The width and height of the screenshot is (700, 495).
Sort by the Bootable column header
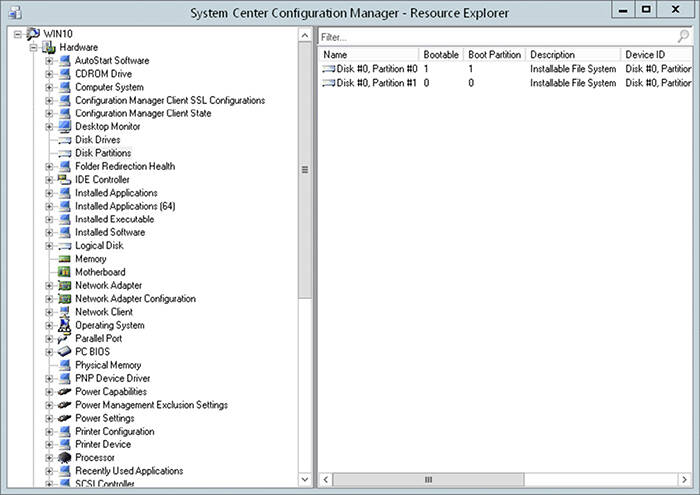click(441, 54)
